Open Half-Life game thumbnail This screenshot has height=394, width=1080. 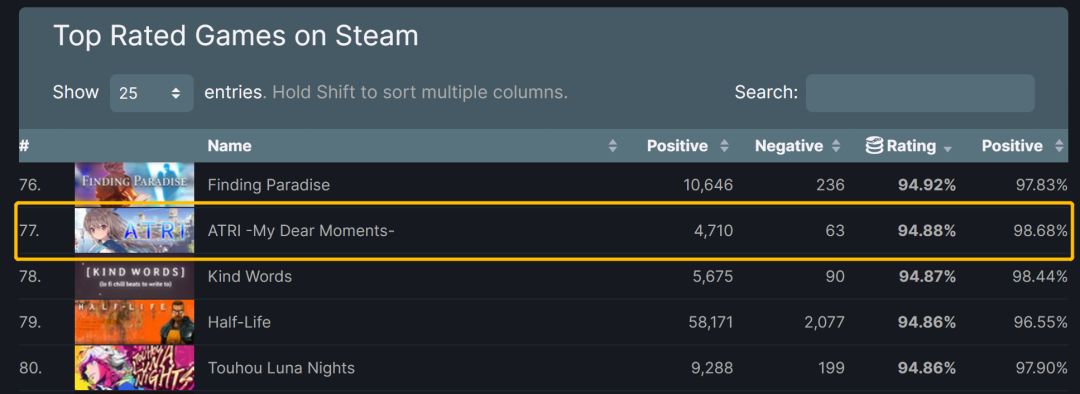click(x=134, y=322)
